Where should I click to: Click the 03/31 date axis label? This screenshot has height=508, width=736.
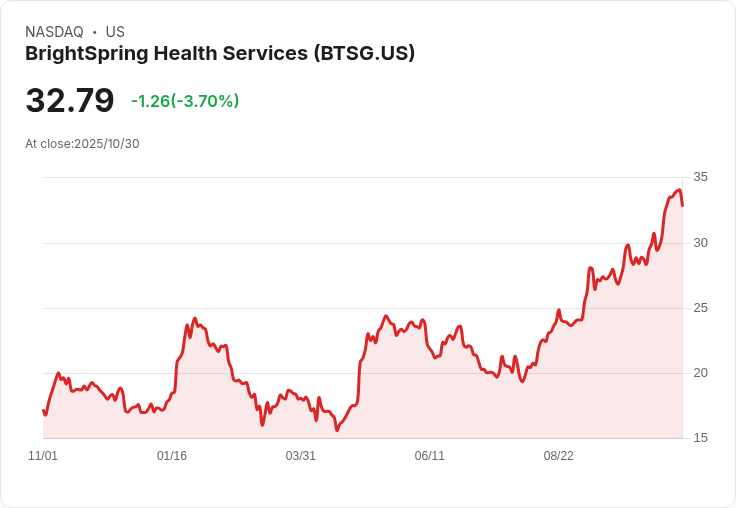301,456
